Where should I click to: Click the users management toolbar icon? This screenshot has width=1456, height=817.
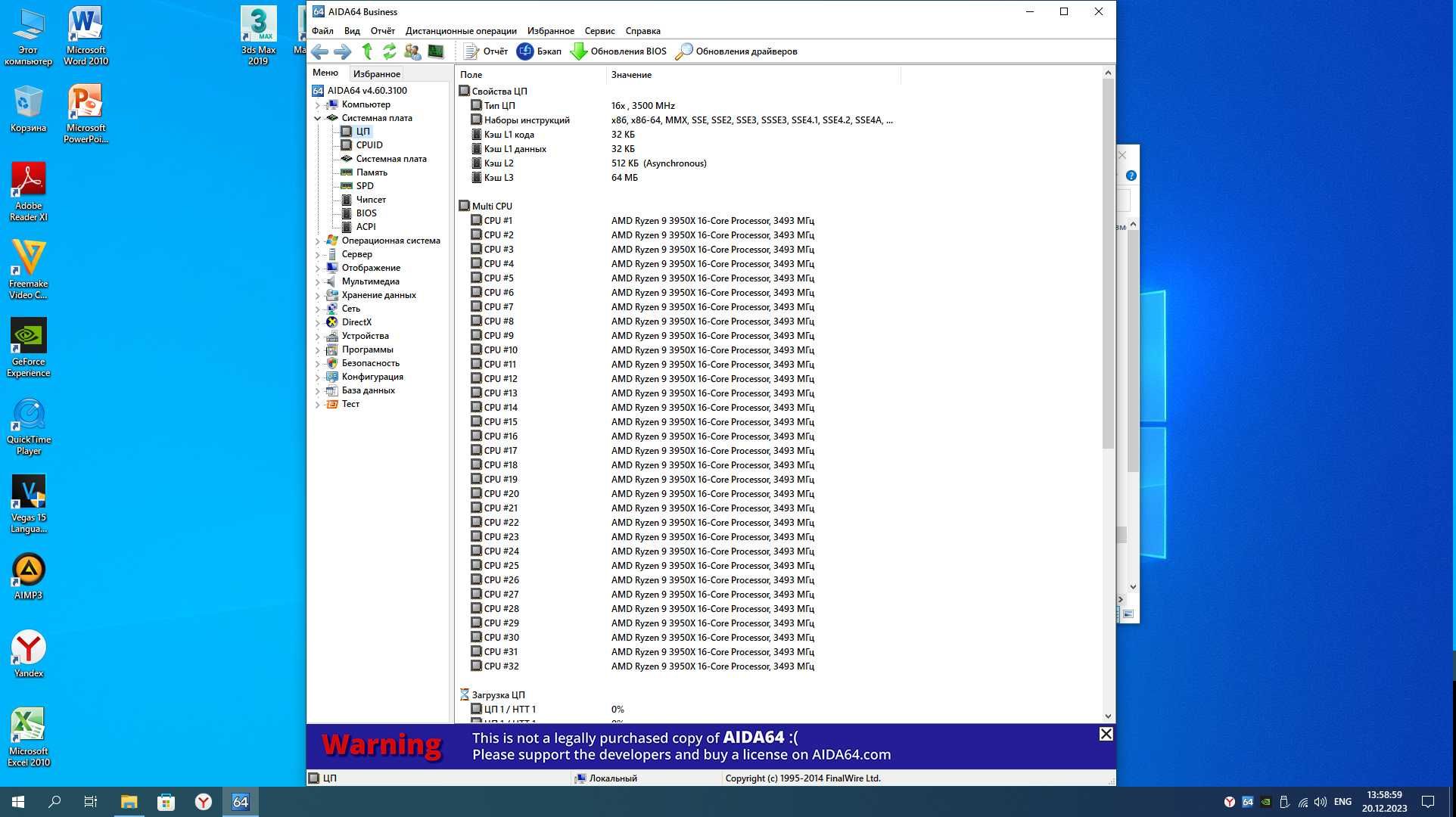412,51
